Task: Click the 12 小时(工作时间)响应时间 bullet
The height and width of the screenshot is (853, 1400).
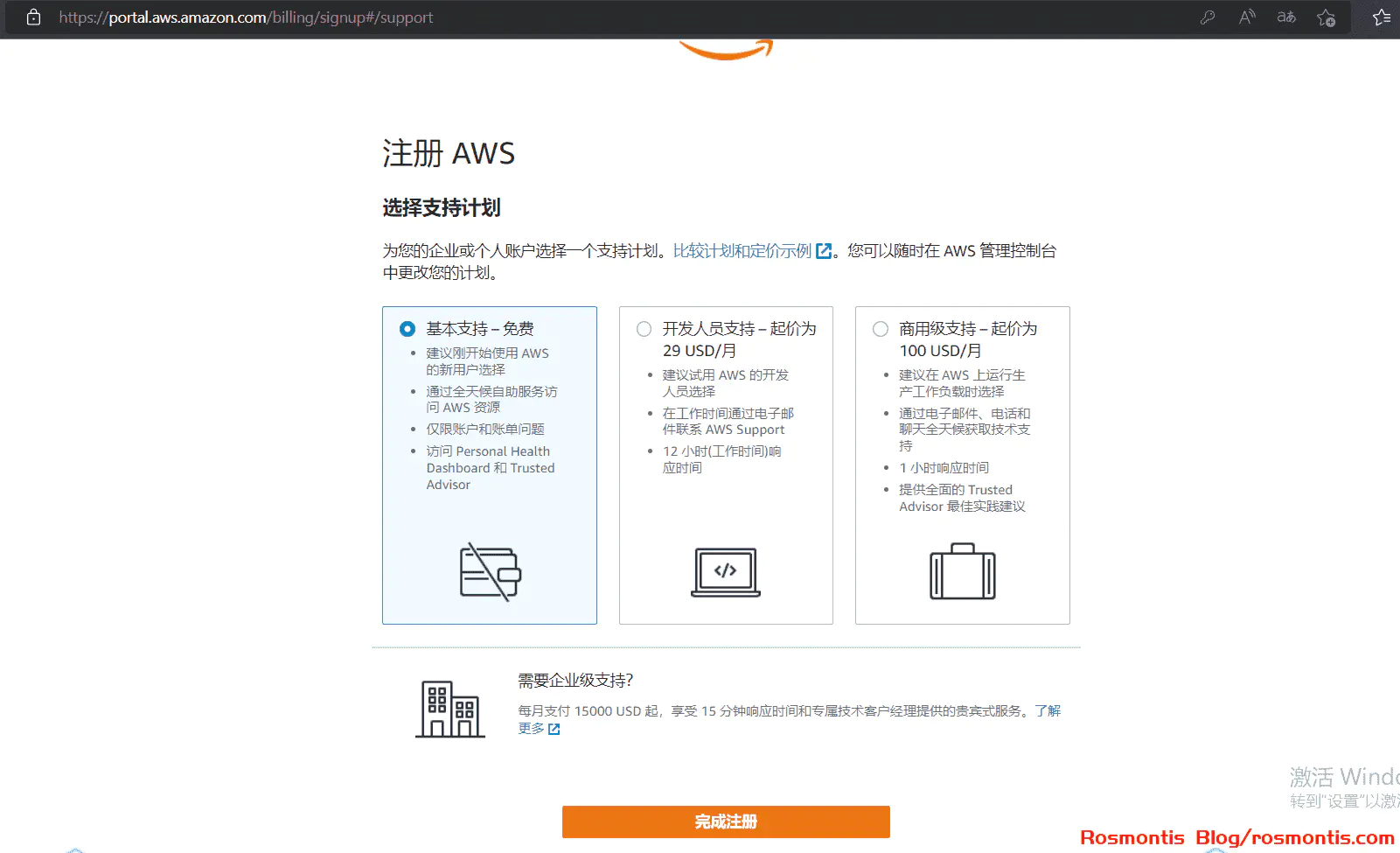Action: (721, 459)
